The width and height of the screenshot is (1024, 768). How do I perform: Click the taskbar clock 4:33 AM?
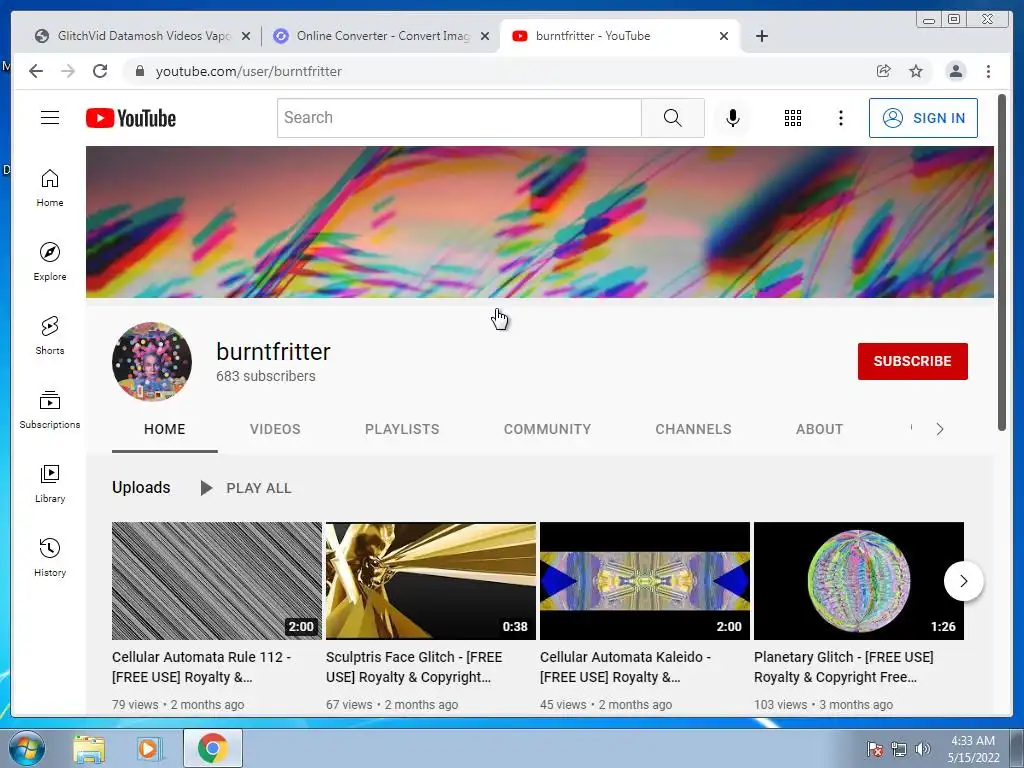(x=973, y=741)
